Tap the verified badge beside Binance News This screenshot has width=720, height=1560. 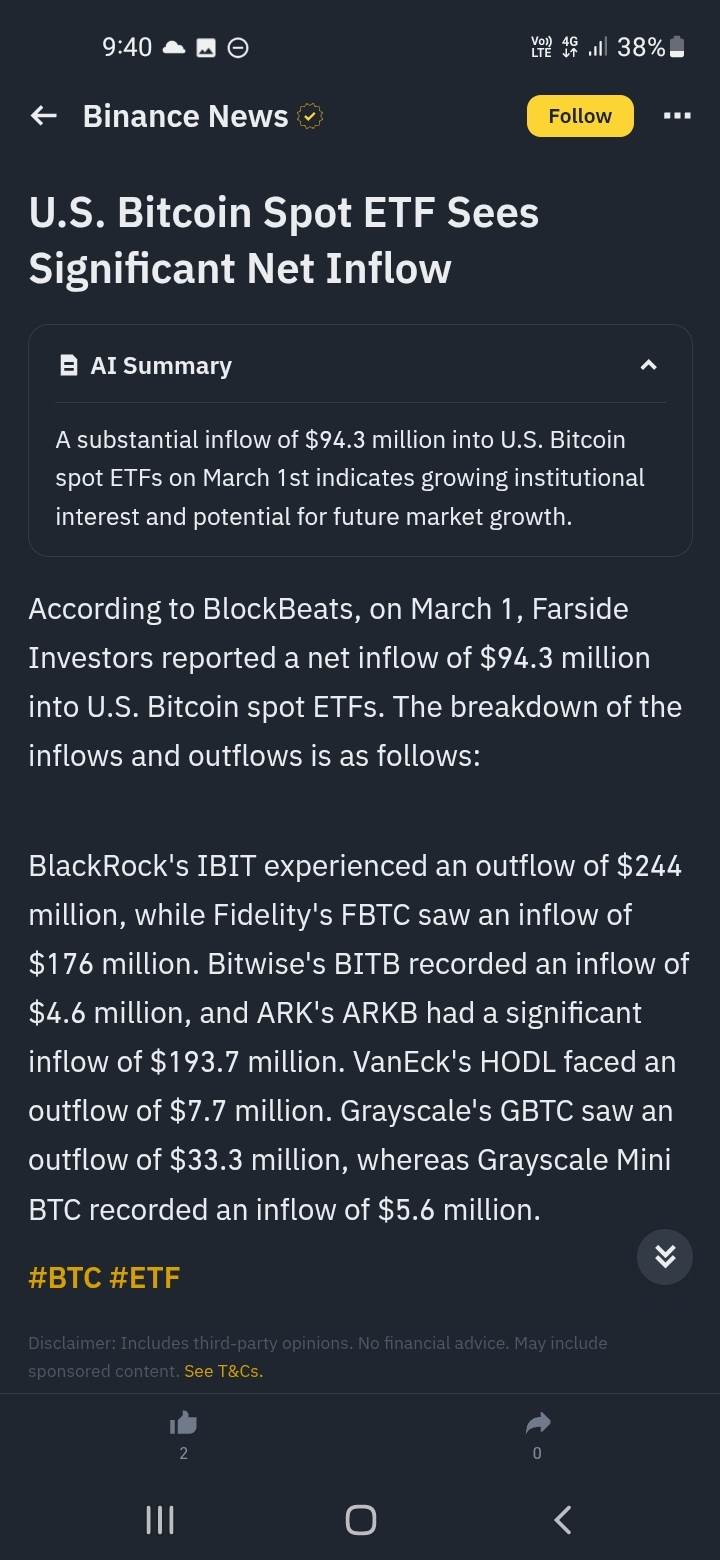click(311, 117)
